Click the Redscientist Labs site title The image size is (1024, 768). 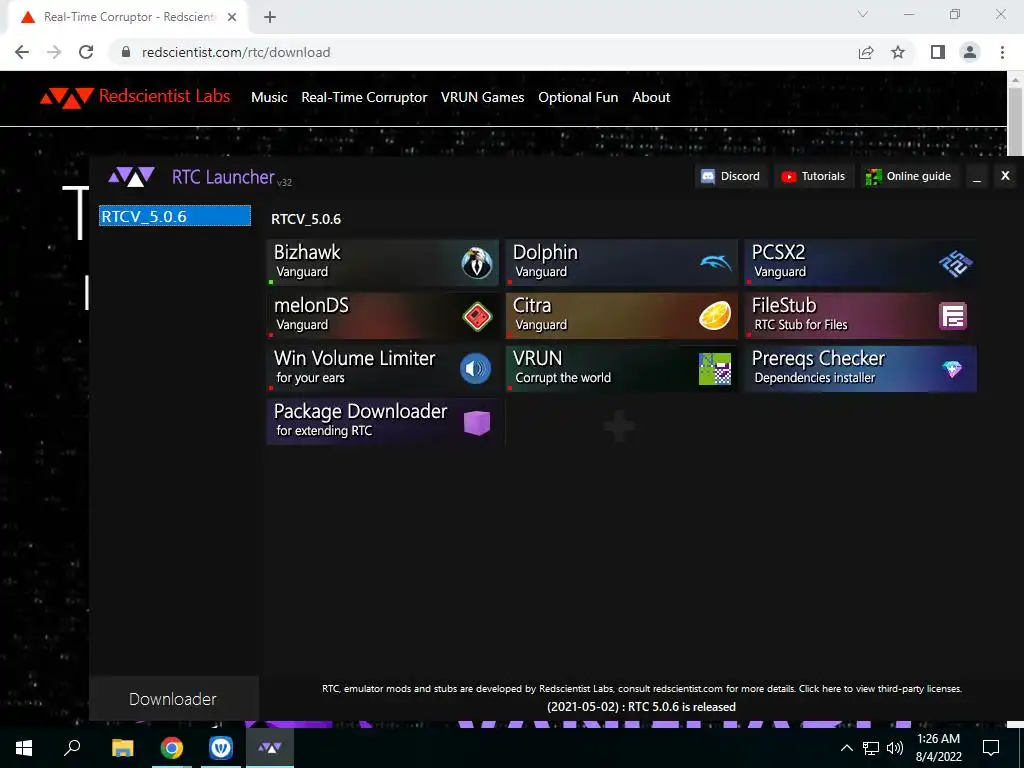tap(165, 97)
